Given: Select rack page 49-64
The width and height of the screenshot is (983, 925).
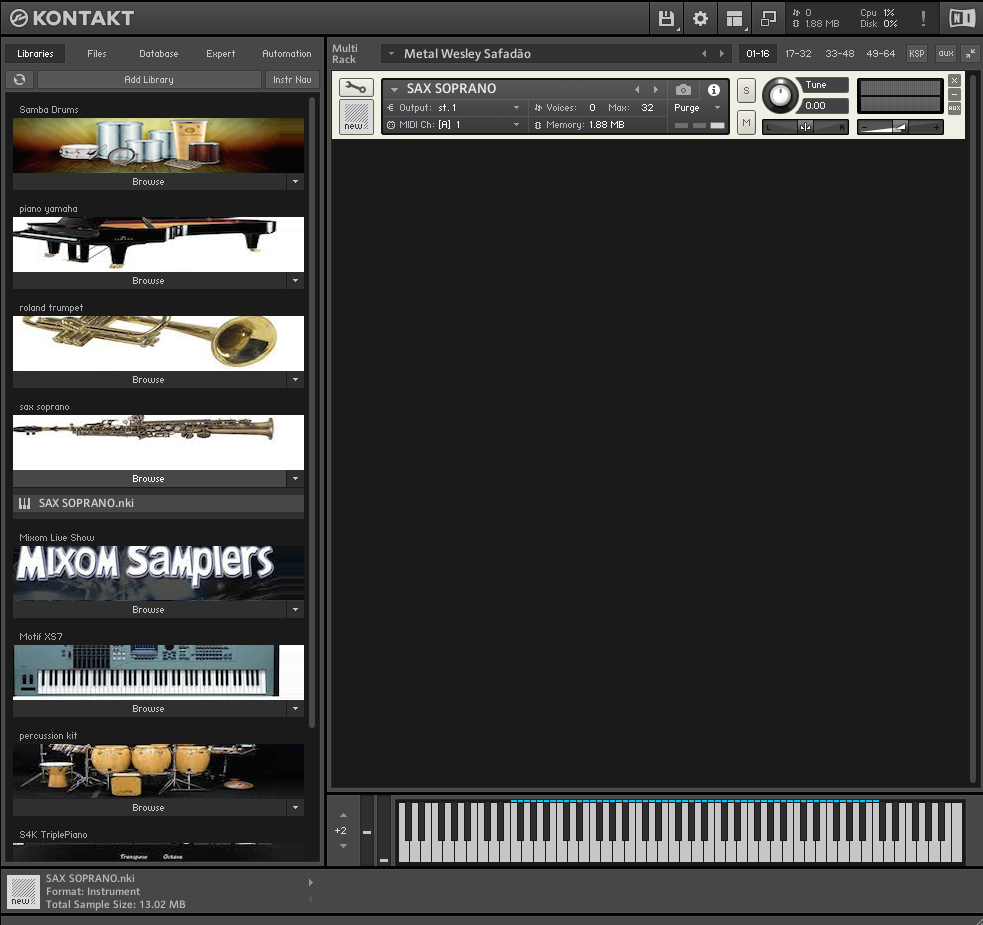Looking at the screenshot, I should (880, 54).
